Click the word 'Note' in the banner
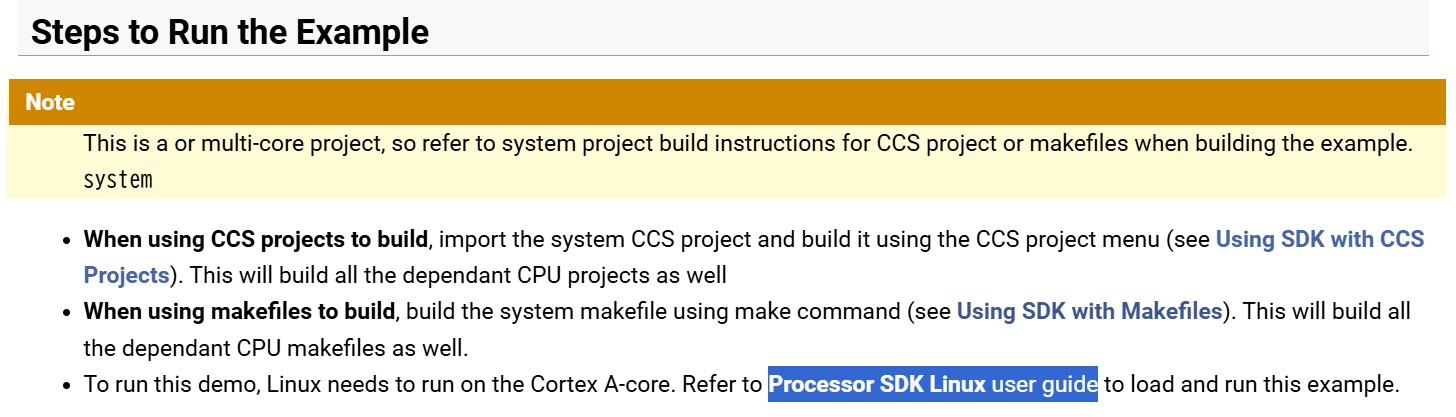This screenshot has height=417, width=1456. [50, 102]
